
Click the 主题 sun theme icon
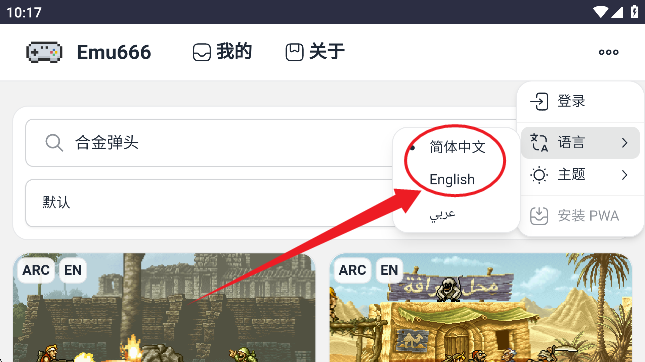point(539,175)
